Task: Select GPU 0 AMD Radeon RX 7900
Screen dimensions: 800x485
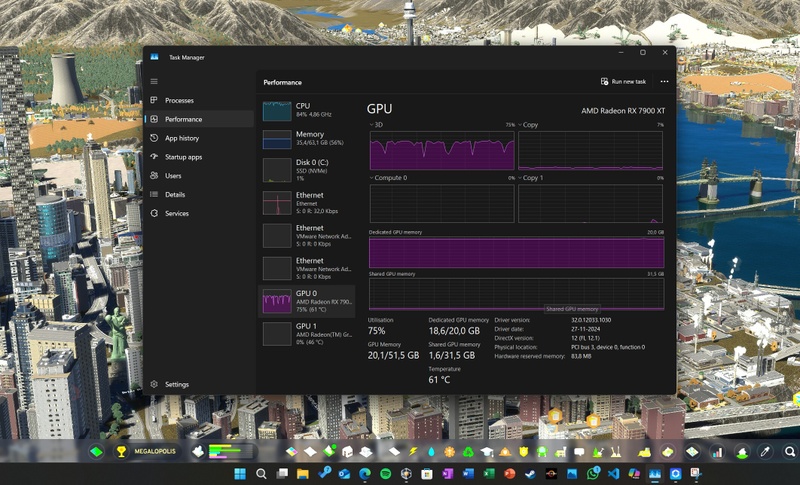Action: click(307, 301)
